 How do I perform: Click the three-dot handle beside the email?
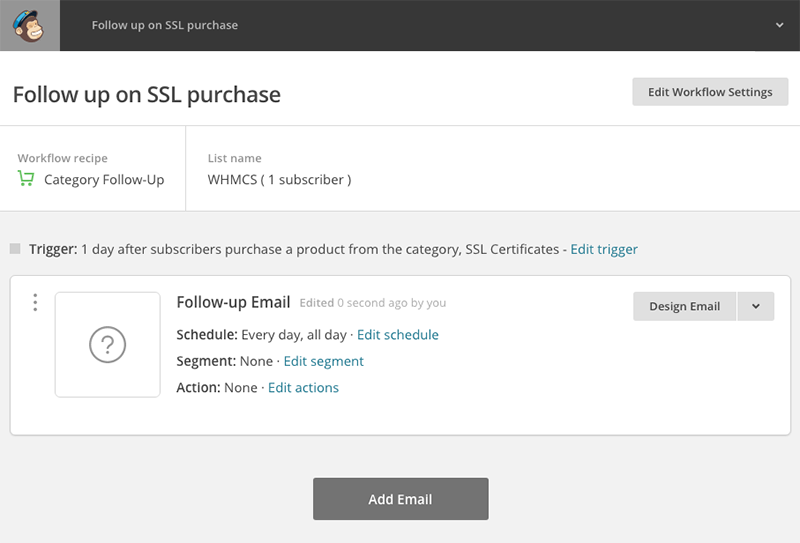click(x=35, y=302)
